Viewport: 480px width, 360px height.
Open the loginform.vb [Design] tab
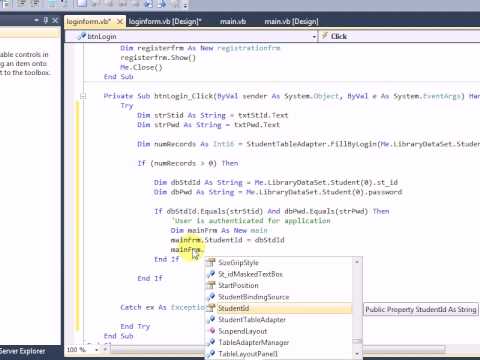[x=165, y=22]
